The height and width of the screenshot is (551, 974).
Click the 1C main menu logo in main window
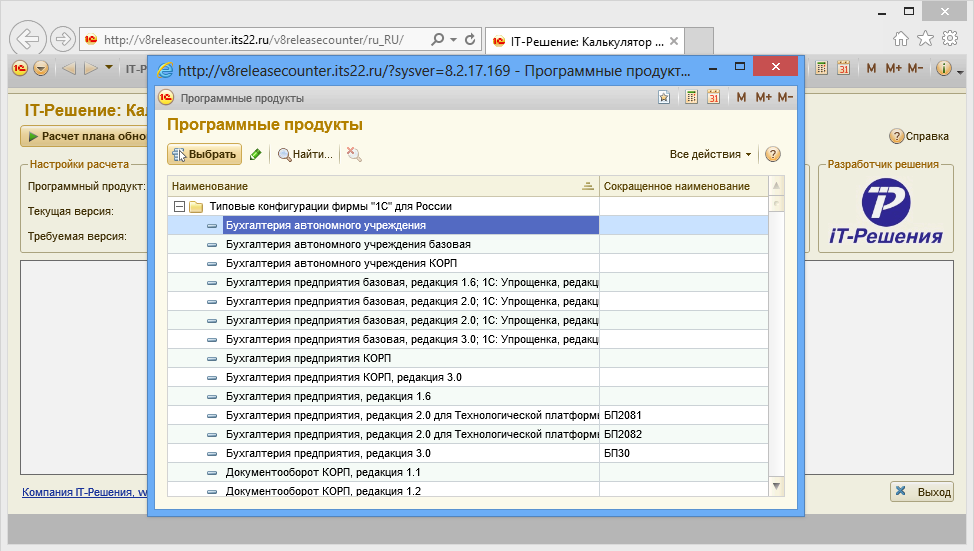tap(20, 68)
